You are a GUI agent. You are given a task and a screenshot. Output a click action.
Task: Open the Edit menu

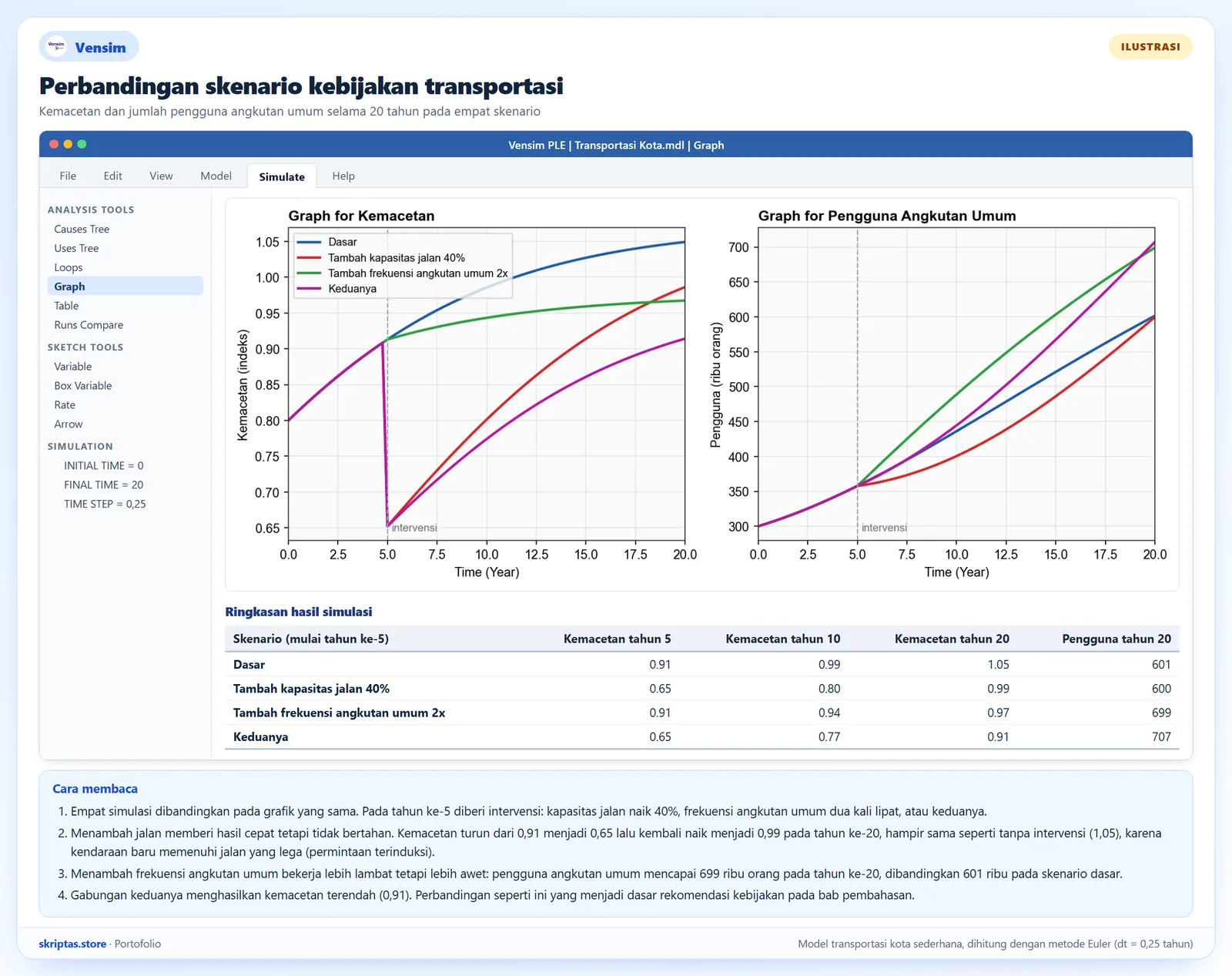point(112,176)
